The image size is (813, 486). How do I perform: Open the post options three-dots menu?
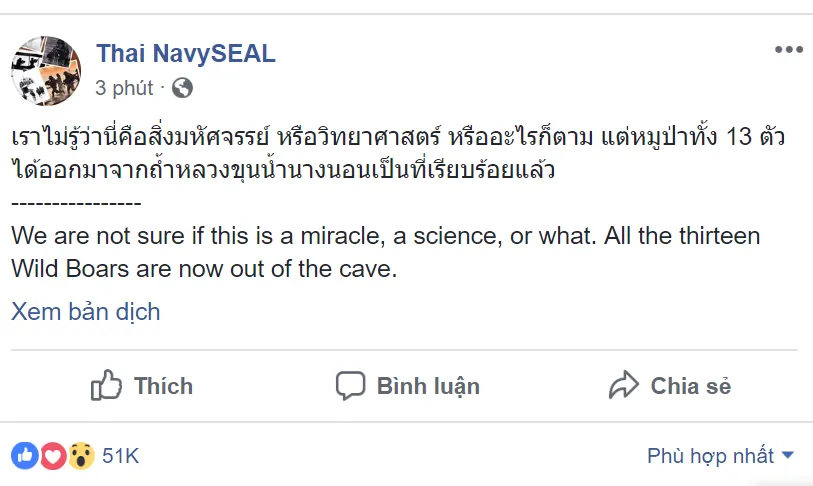click(x=788, y=50)
